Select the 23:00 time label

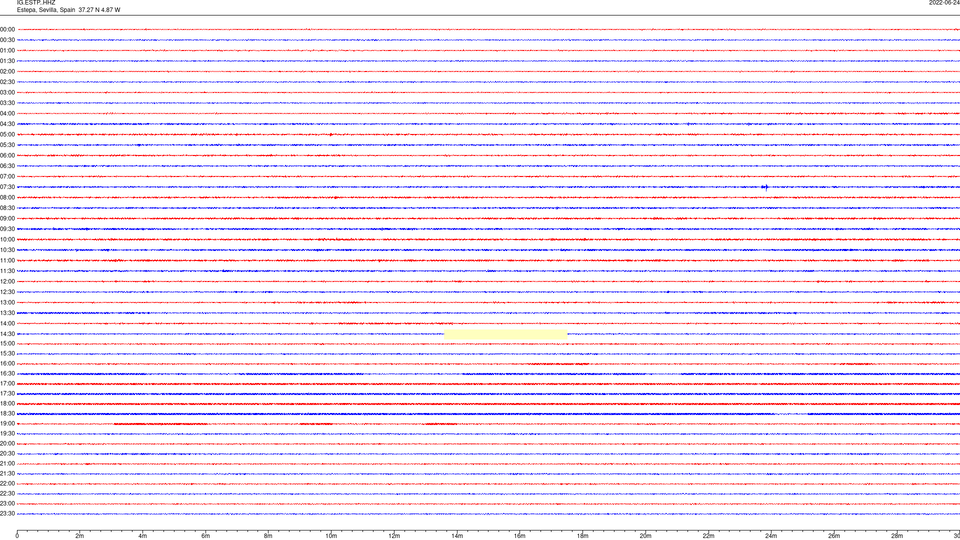coord(7,504)
